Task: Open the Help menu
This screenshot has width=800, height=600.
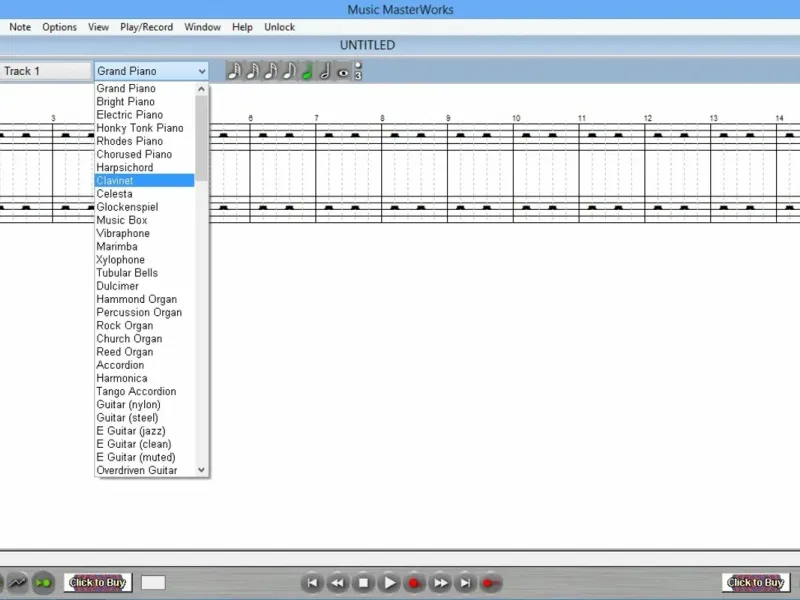Action: (x=242, y=27)
